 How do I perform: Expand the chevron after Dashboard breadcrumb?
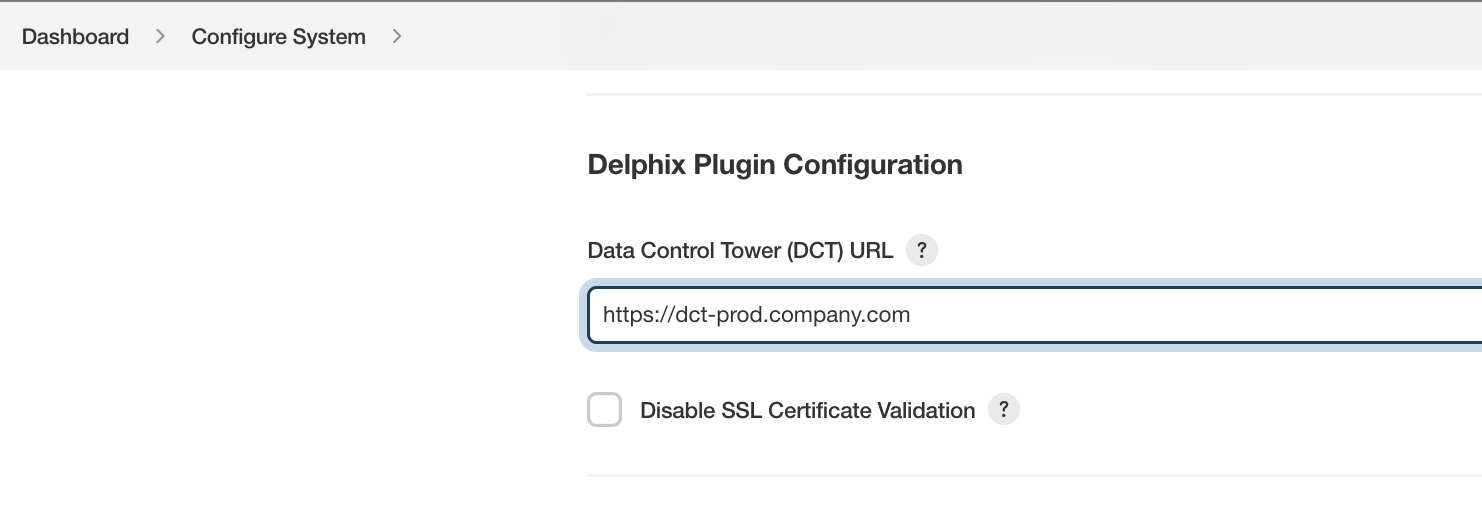point(160,37)
